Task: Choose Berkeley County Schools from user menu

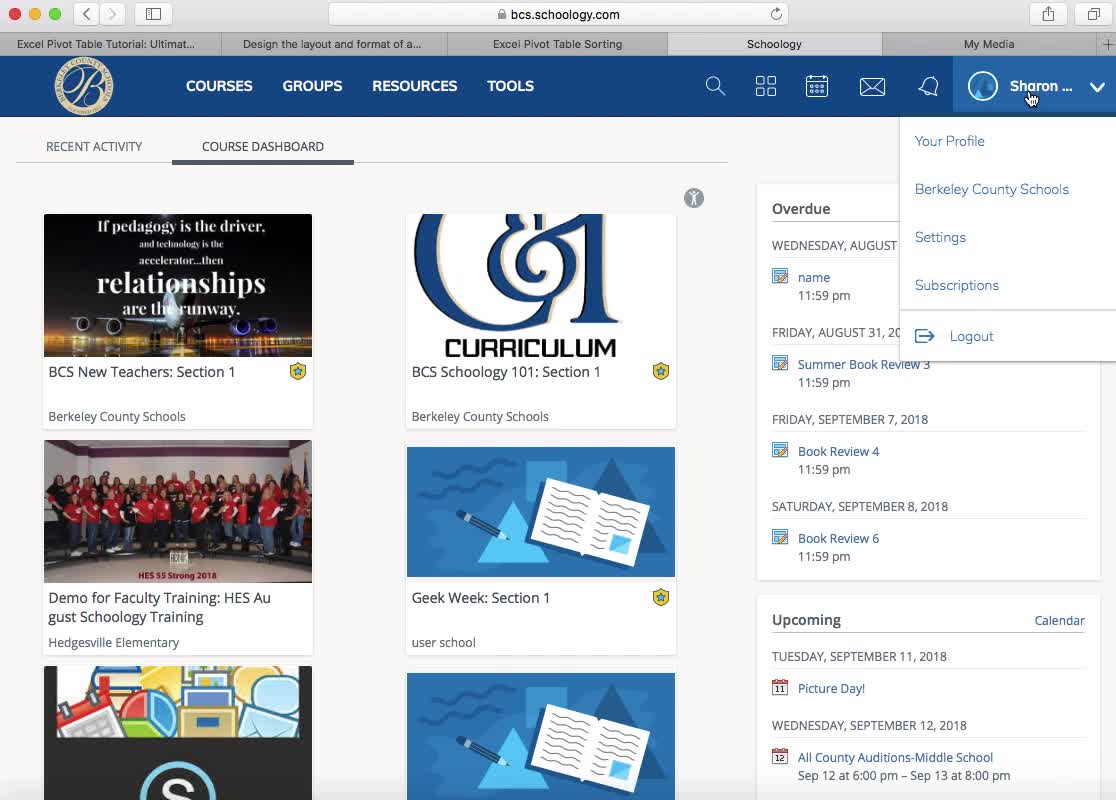Action: tap(991, 189)
